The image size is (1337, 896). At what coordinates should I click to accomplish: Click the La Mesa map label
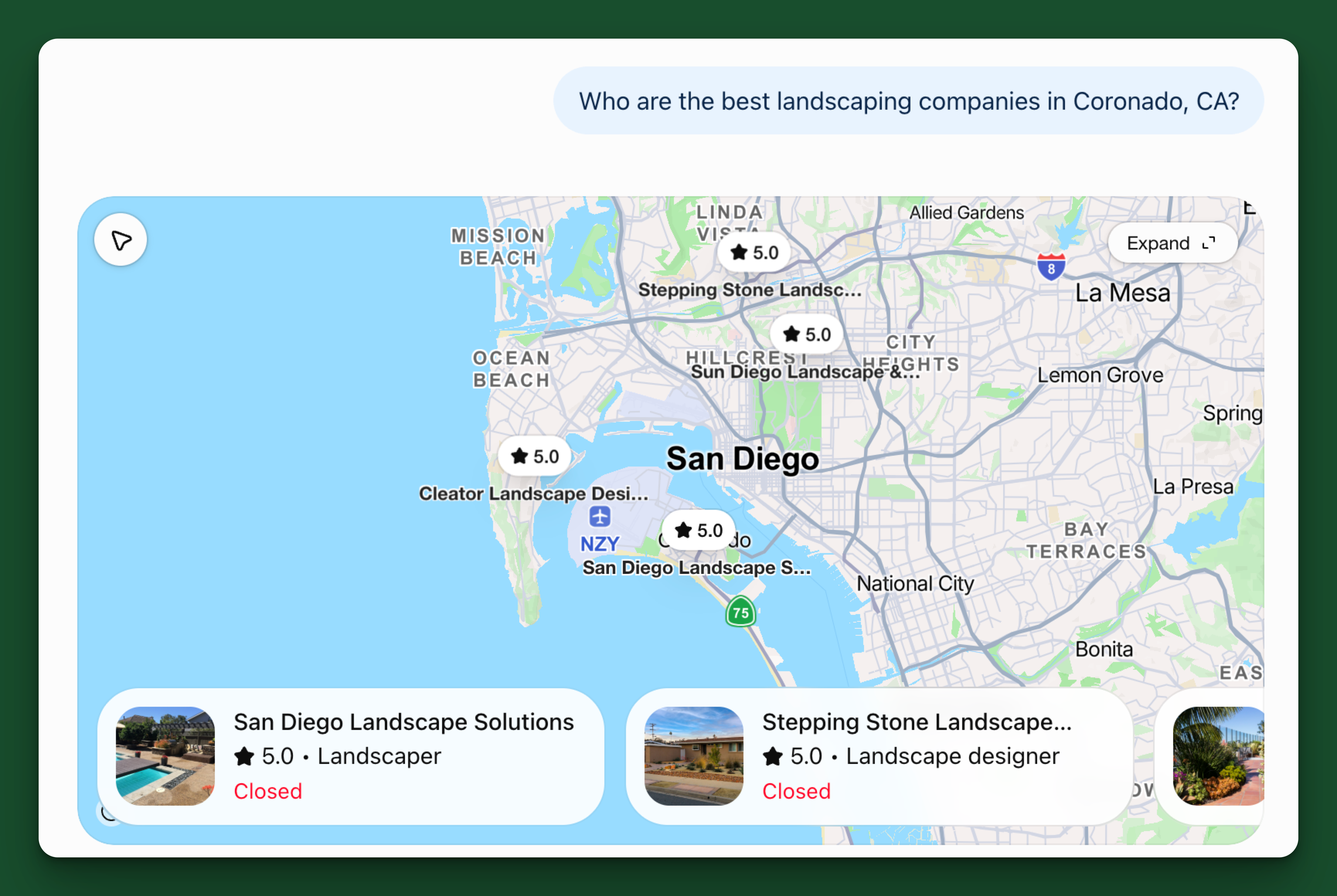point(1123,293)
